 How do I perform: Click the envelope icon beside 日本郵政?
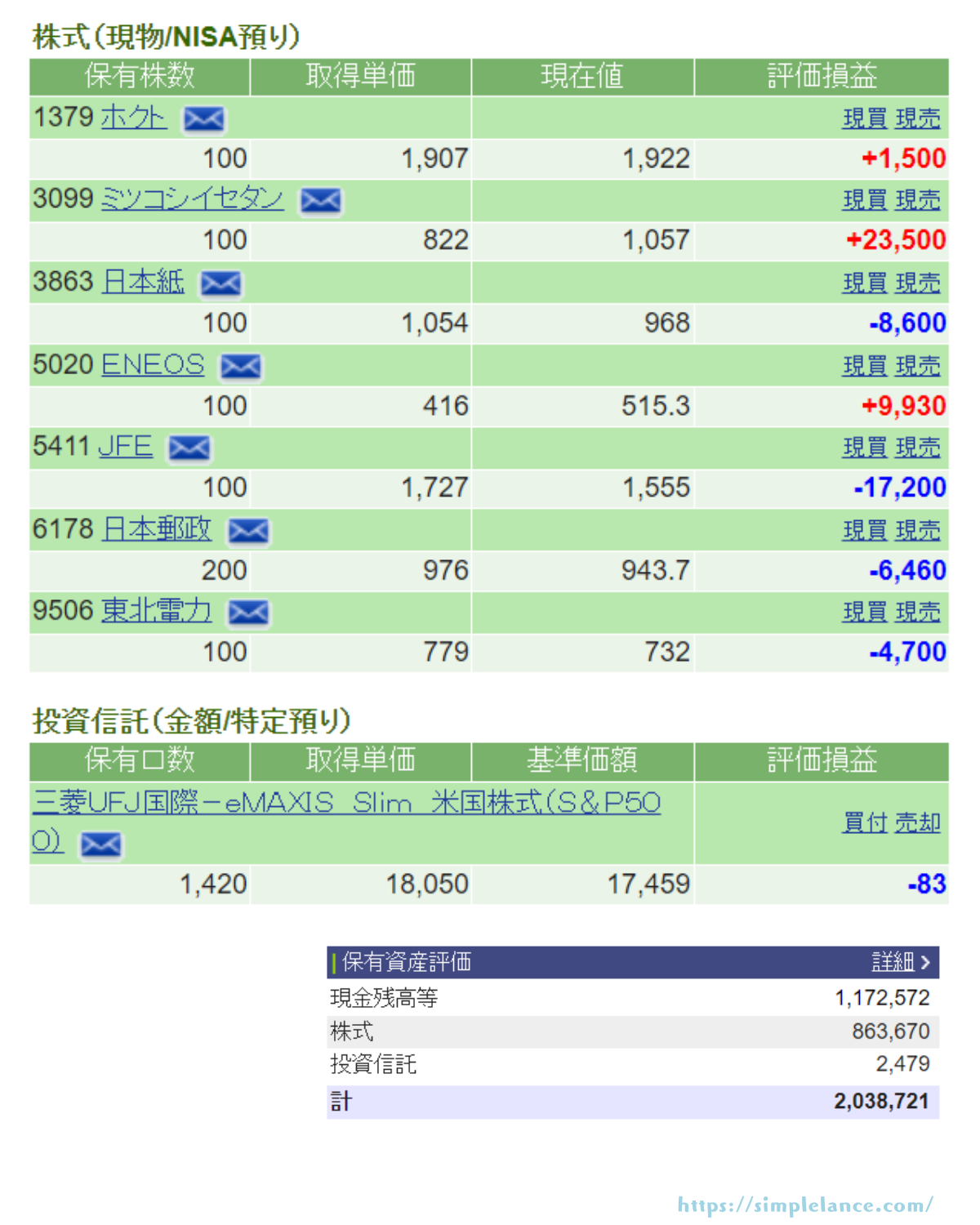[248, 531]
